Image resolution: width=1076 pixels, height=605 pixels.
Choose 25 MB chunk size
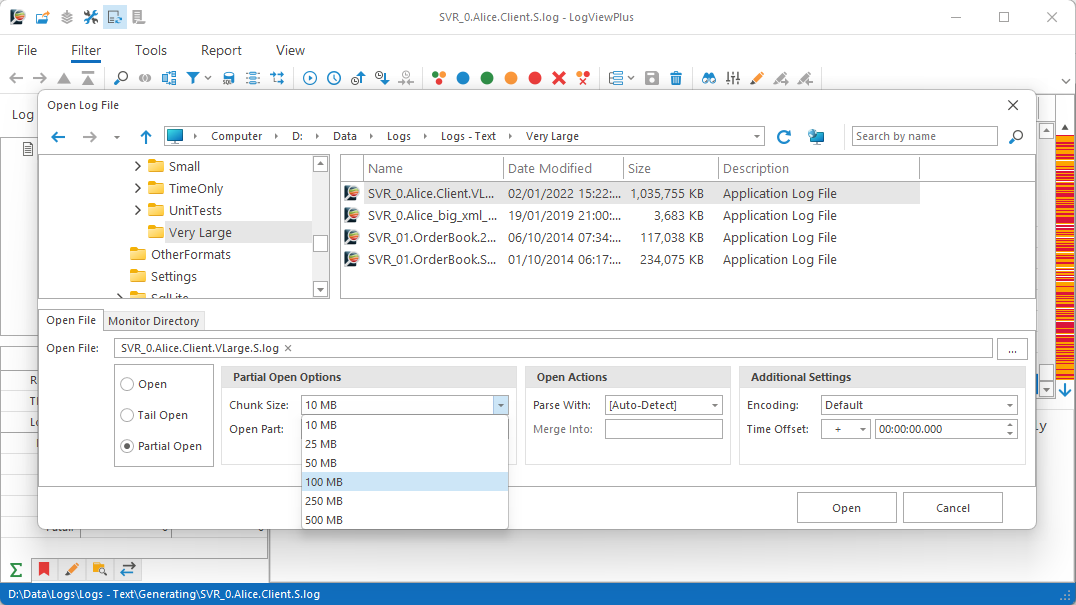click(405, 444)
